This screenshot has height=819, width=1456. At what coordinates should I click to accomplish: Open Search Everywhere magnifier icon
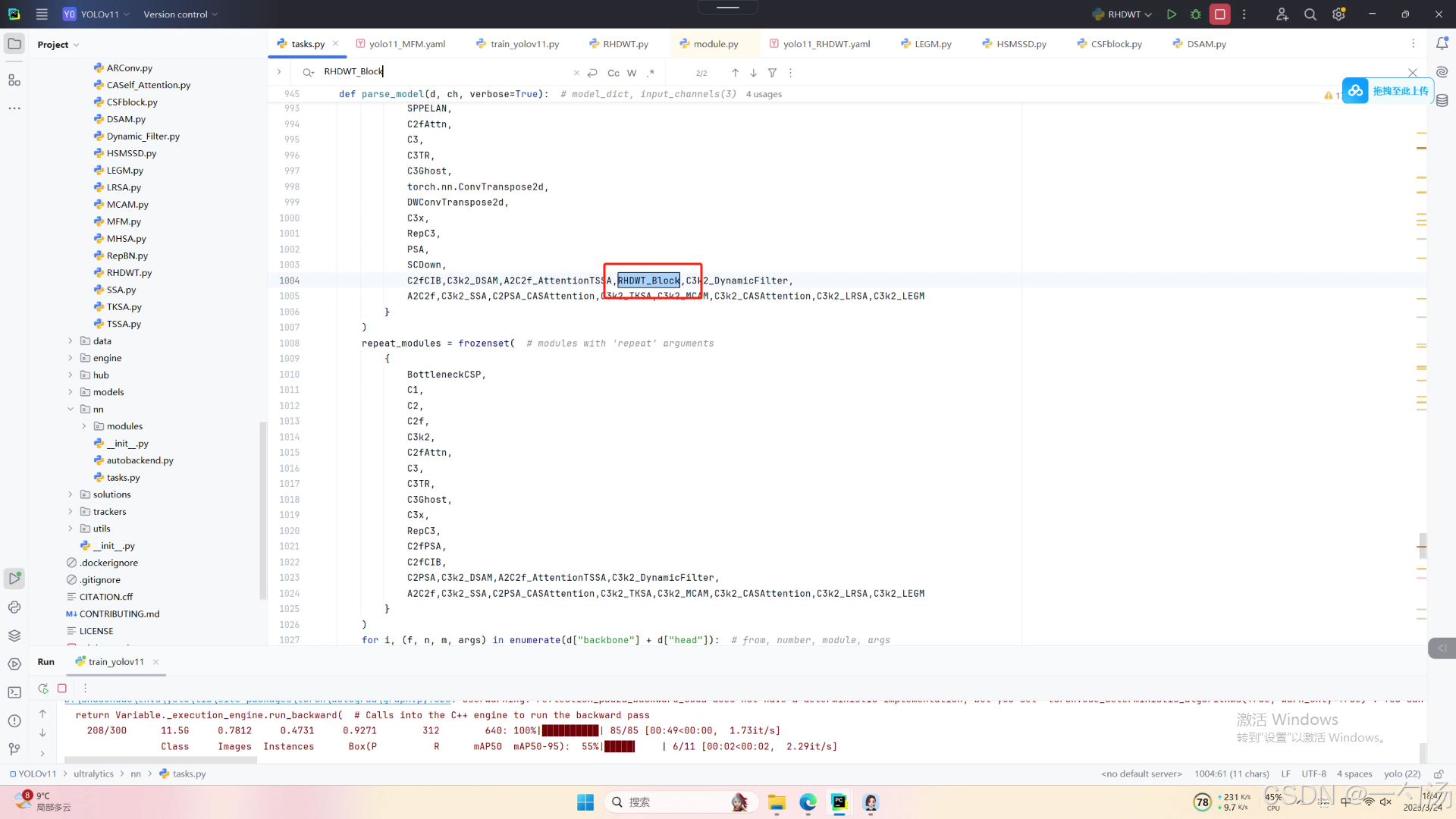(x=1310, y=14)
